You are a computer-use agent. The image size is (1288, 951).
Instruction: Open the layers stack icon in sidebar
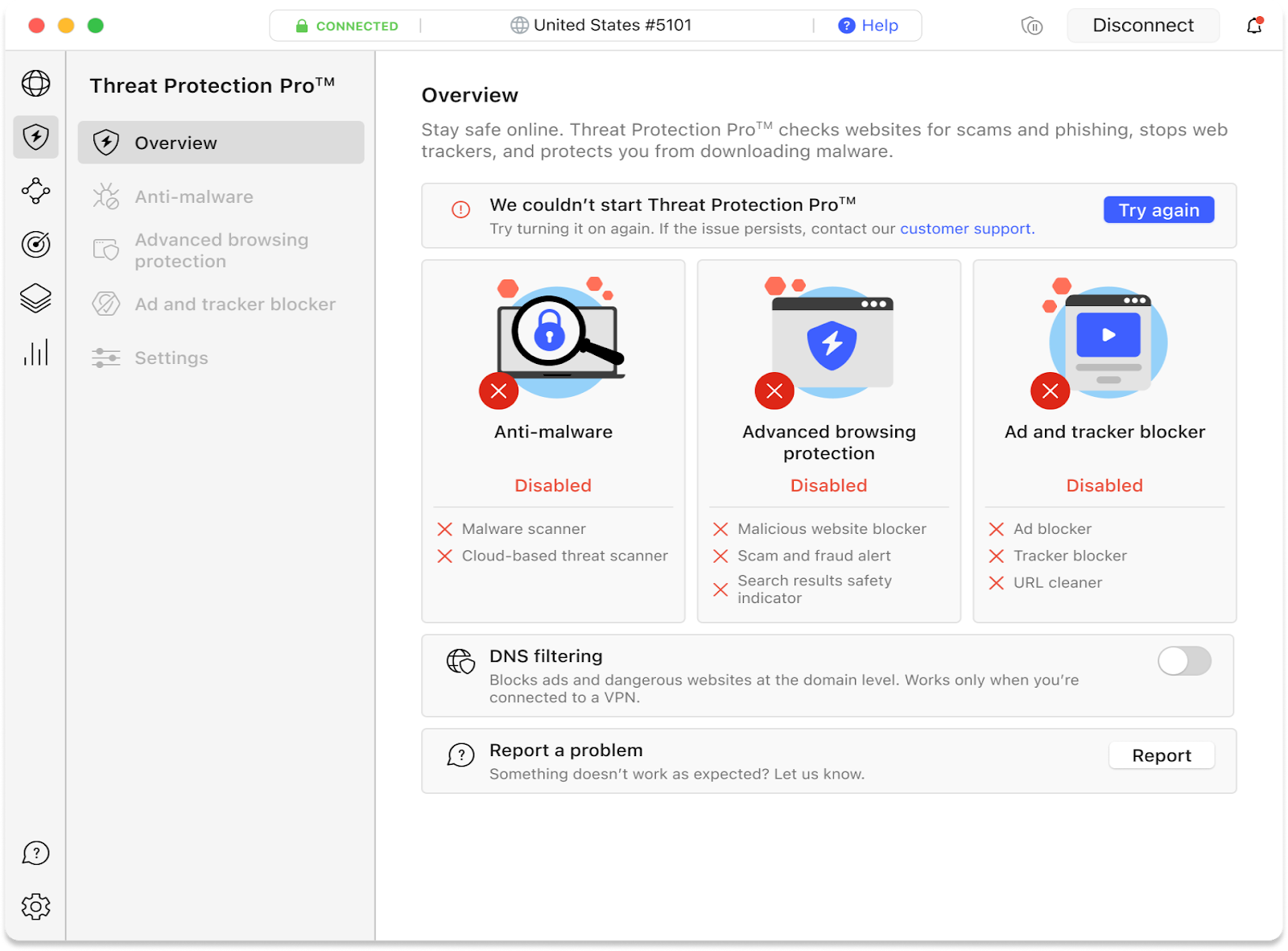click(35, 299)
